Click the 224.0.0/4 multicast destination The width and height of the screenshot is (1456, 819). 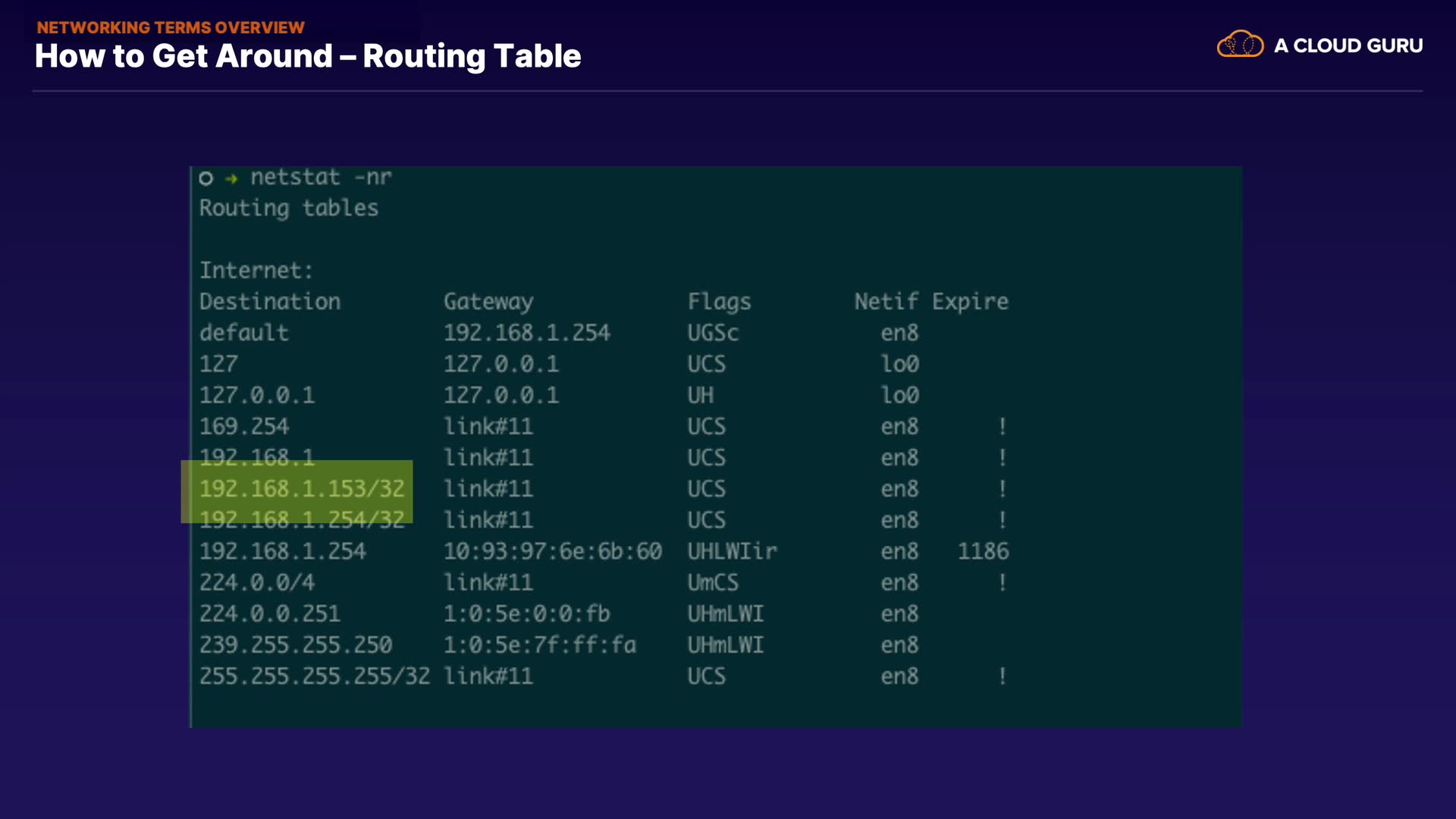(257, 582)
